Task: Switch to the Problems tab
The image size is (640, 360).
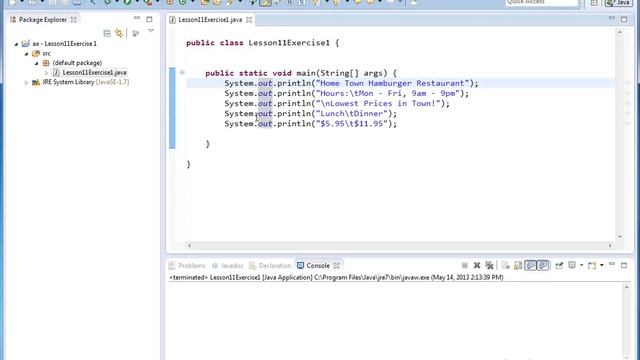Action: [188, 266]
